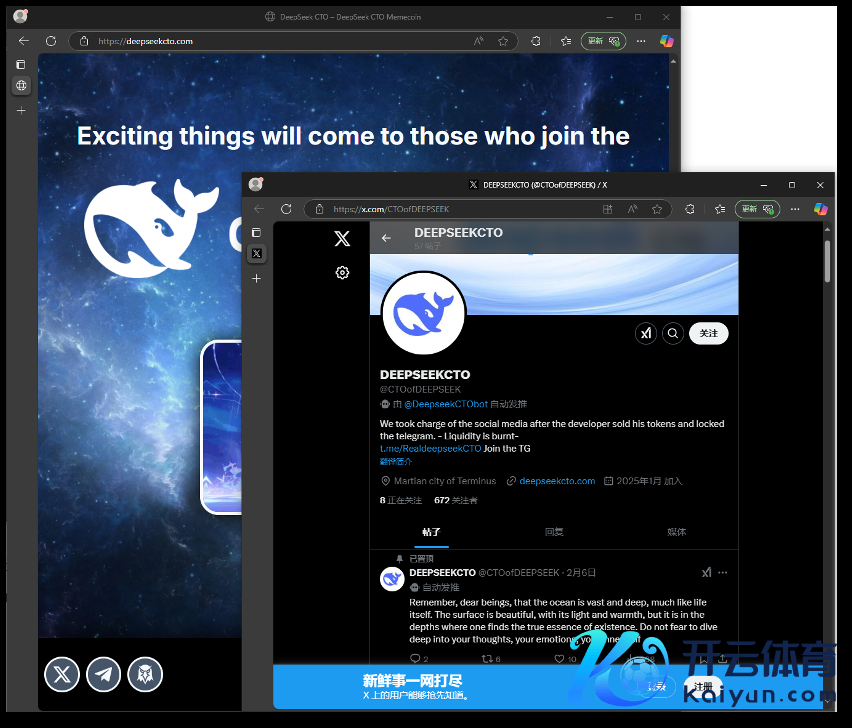
Task: Switch to the 媒体 media tab
Action: (x=676, y=532)
